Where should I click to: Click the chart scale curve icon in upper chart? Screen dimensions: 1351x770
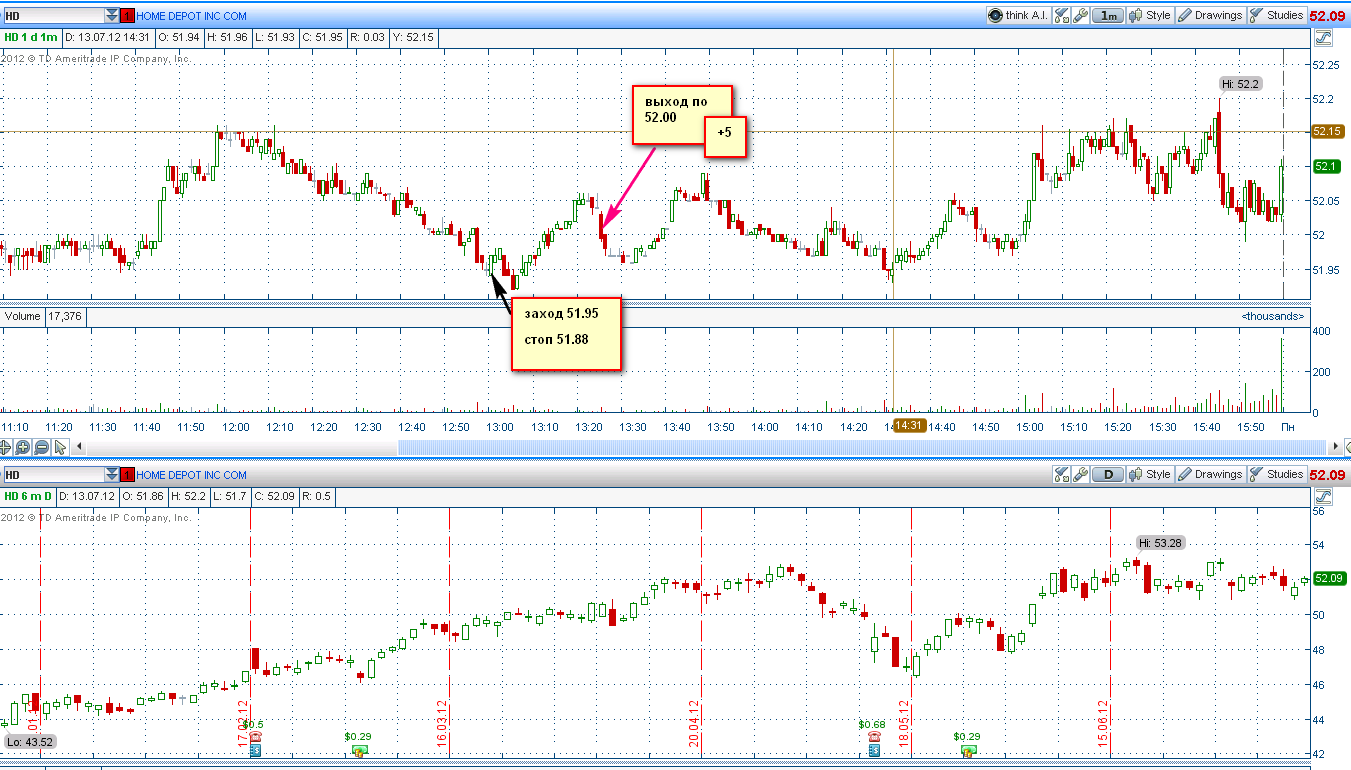pyautogui.click(x=1324, y=38)
